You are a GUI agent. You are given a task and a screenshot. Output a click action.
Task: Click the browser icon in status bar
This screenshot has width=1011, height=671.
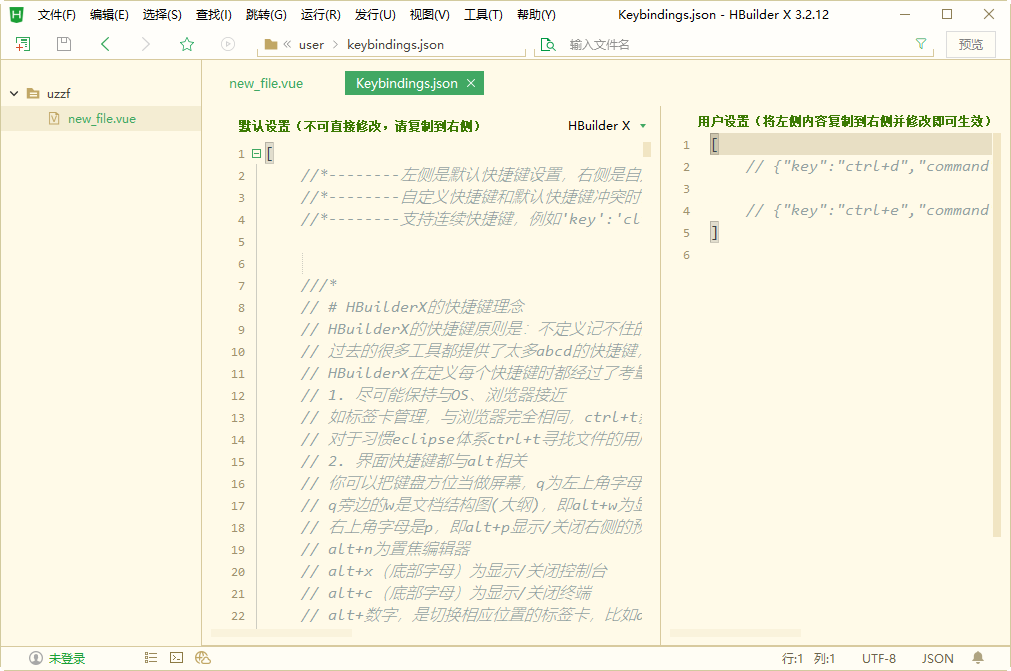[x=203, y=657]
